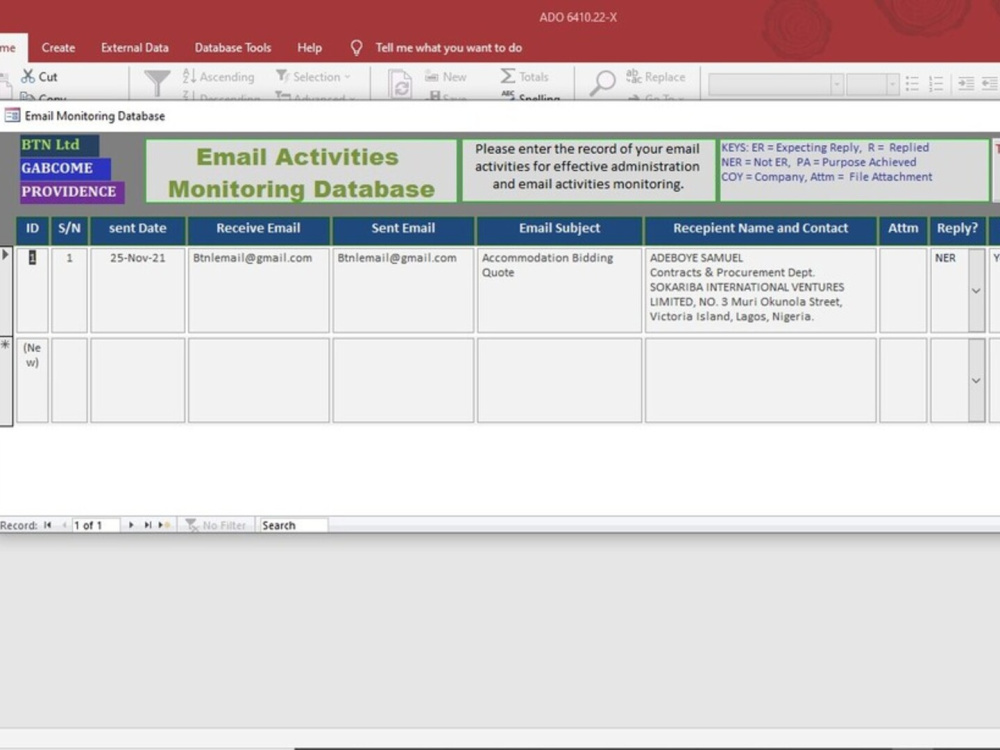Click the No Filter indicator
Viewport: 1000px width, 750px height.
(x=216, y=526)
